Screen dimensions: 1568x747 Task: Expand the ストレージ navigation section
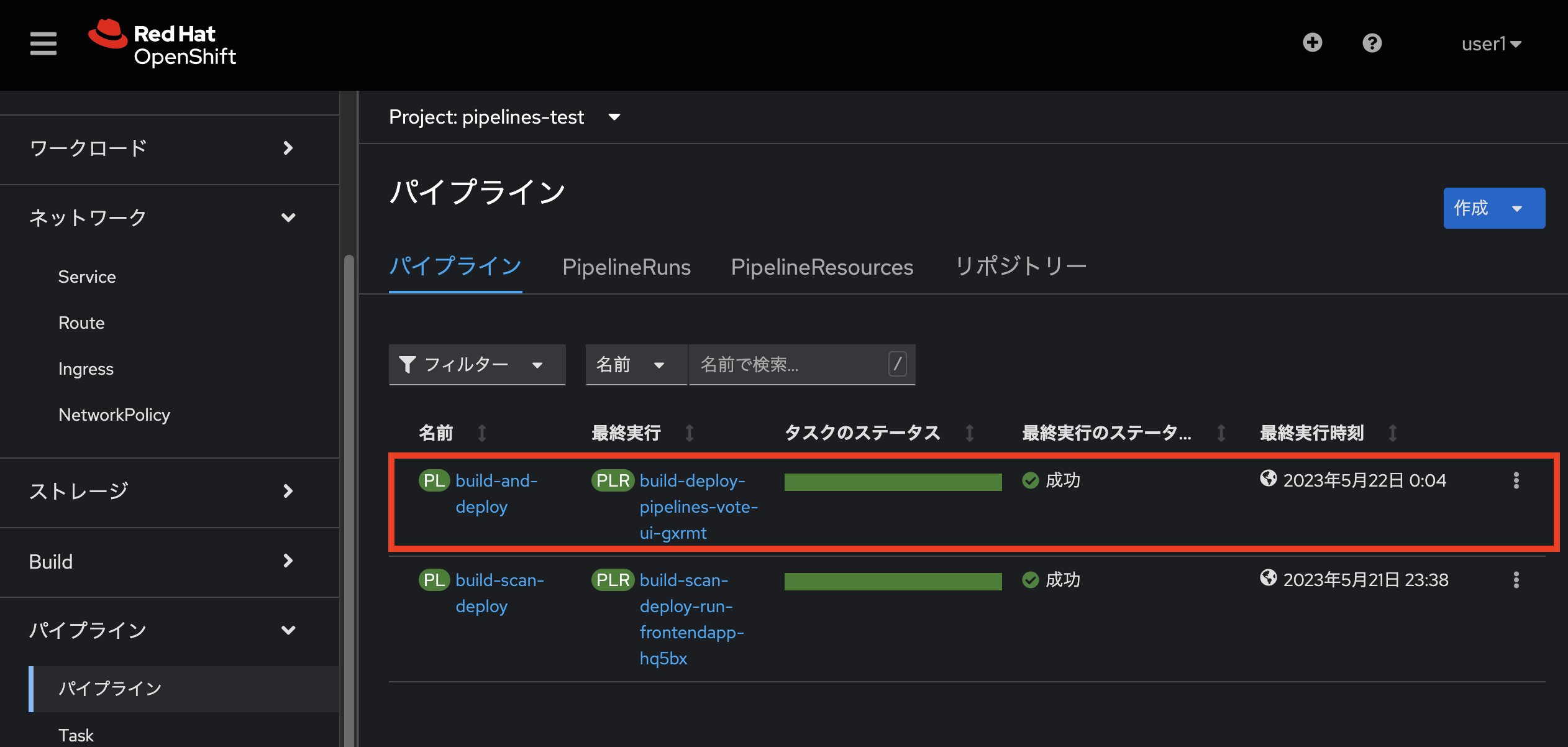point(163,492)
